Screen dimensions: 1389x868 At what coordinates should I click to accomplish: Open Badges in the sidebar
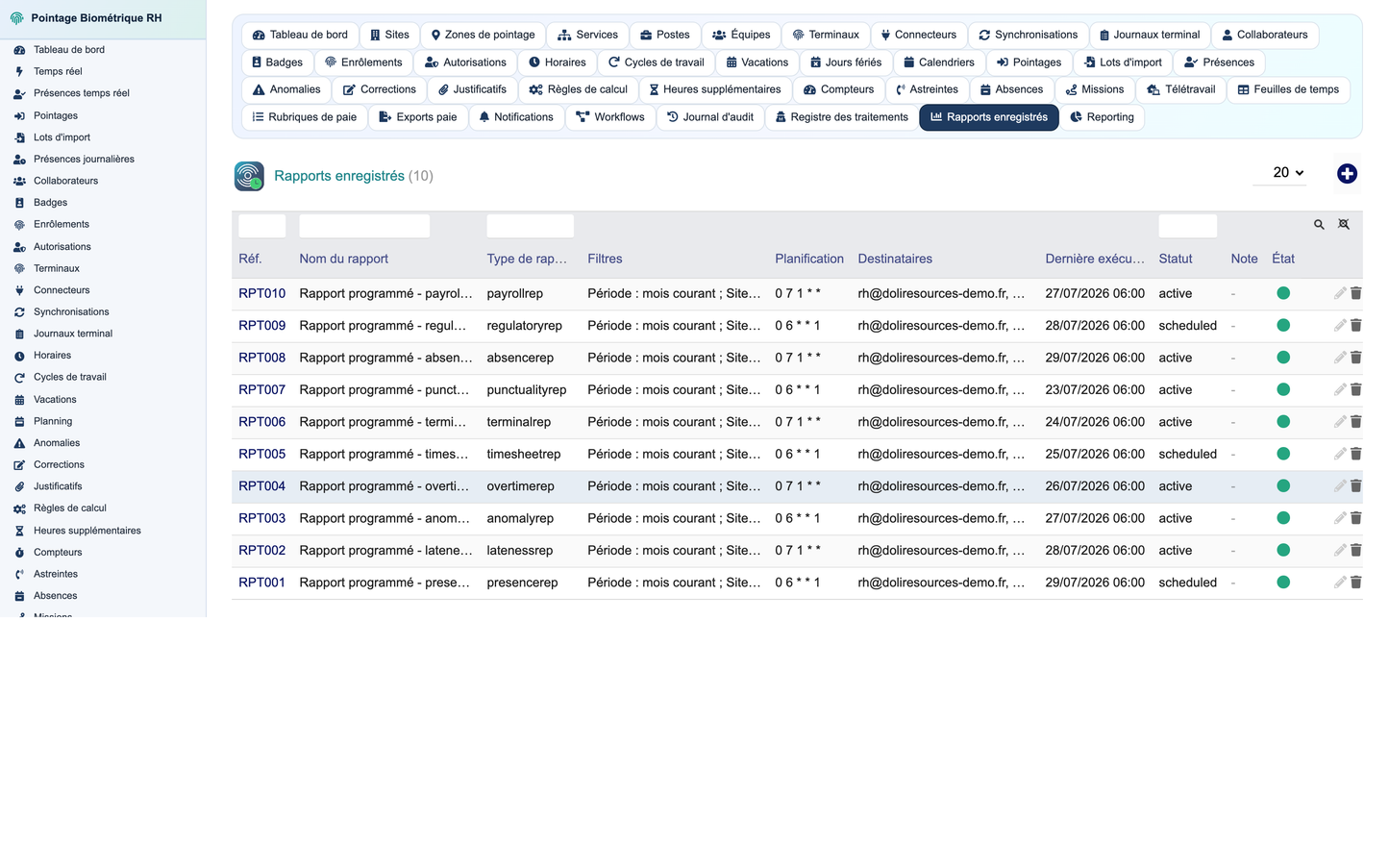point(50,203)
